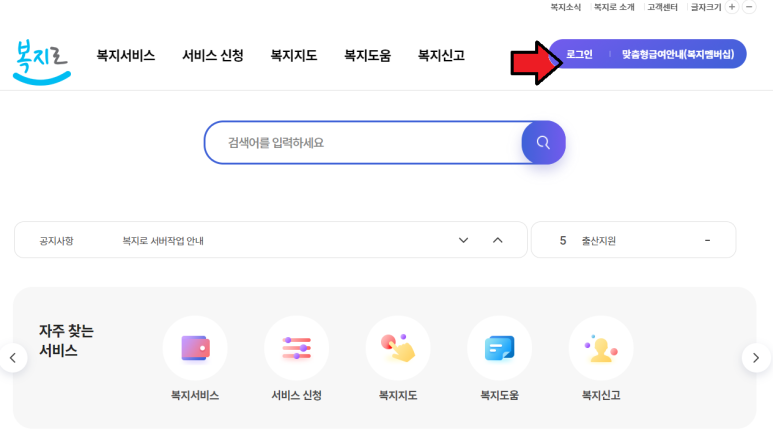This screenshot has height=441, width=773.
Task: Open 복지서비스 wallet icon shortcut
Action: tap(195, 348)
